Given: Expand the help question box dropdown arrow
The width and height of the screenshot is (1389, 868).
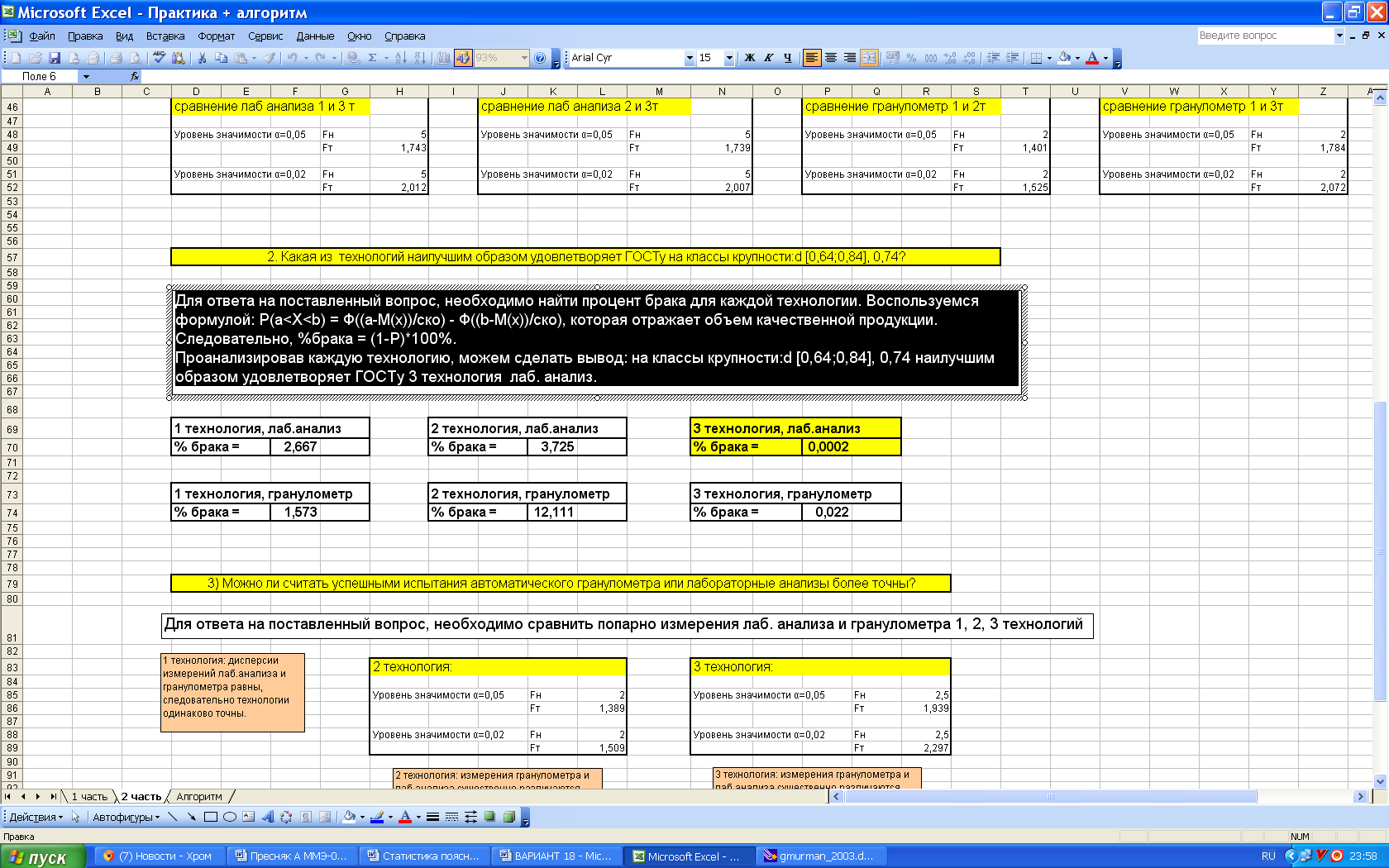Looking at the screenshot, I should [1339, 36].
